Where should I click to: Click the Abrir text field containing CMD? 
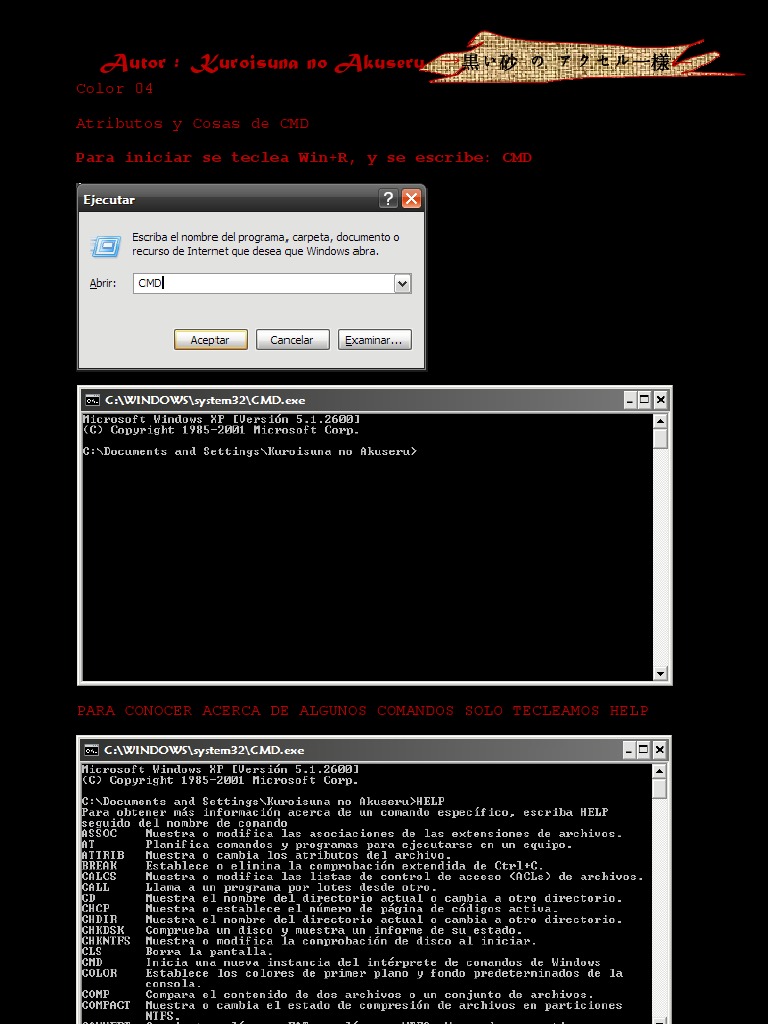pos(264,283)
